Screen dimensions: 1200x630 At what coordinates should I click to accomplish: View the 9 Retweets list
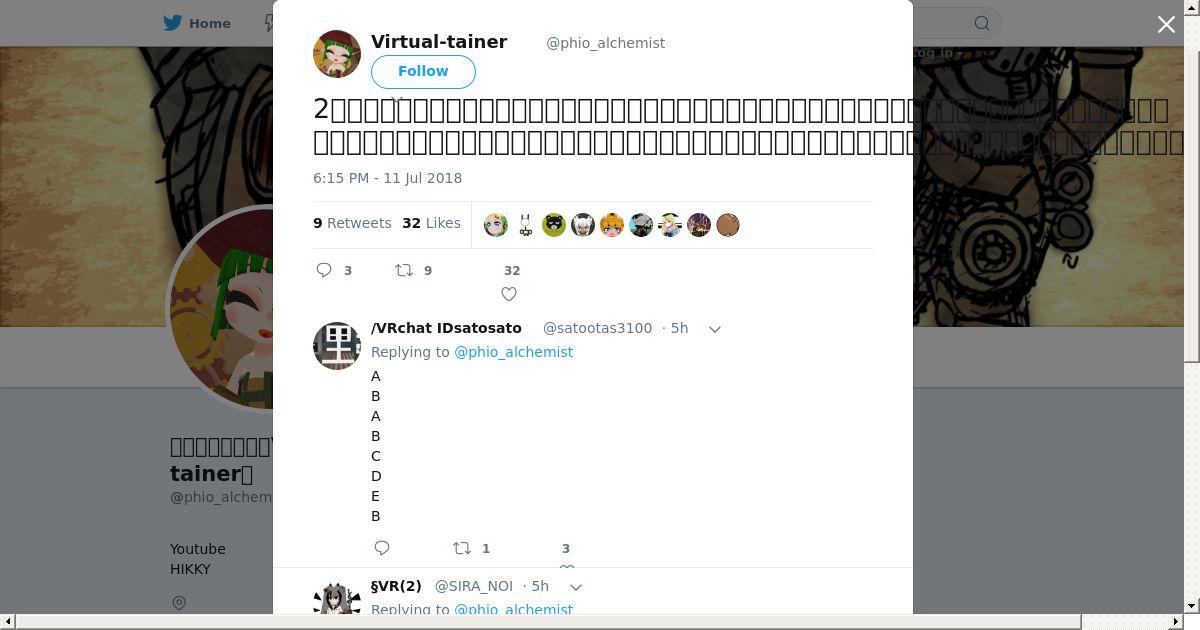point(352,223)
